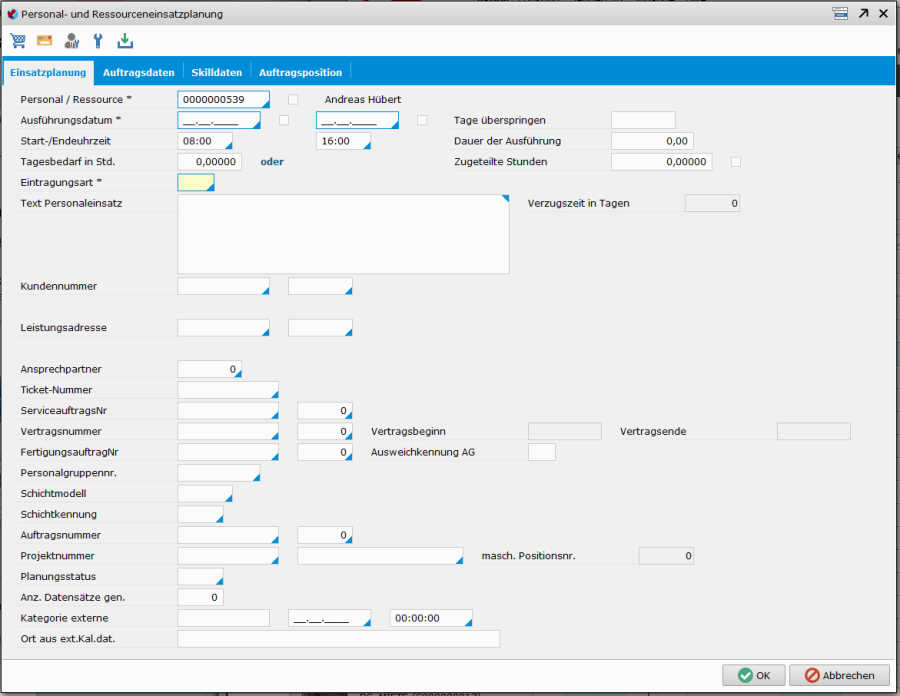The width and height of the screenshot is (900, 696).
Task: Expand the Schichtmodell field lookup
Action: coord(228,498)
